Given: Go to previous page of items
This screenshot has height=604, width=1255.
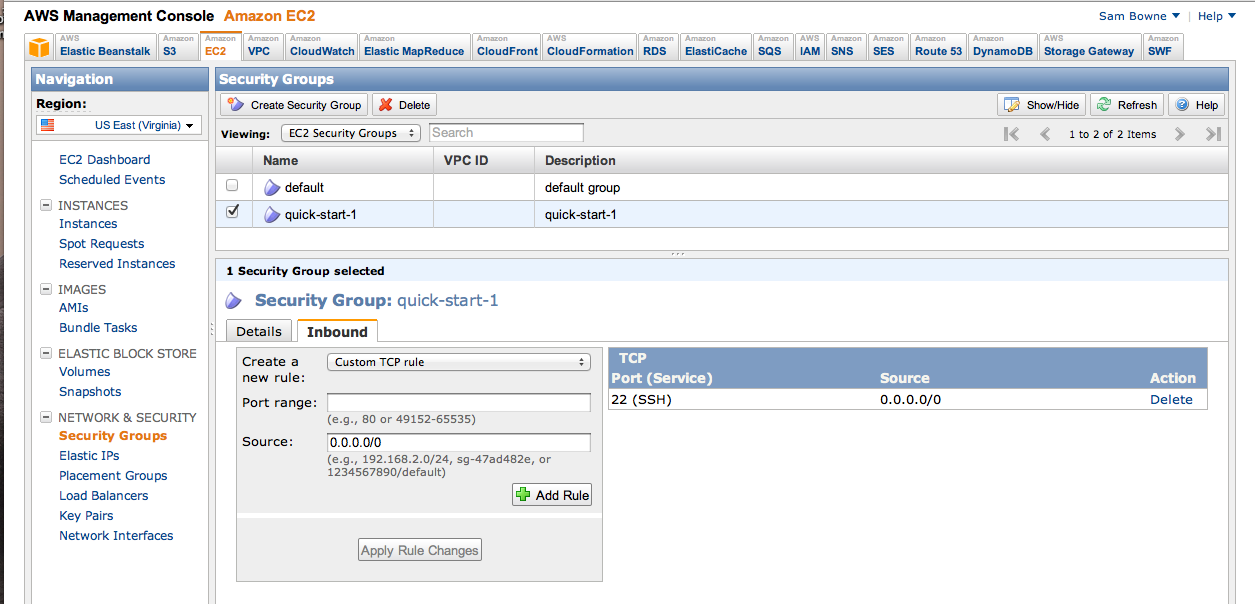Looking at the screenshot, I should 1045,134.
